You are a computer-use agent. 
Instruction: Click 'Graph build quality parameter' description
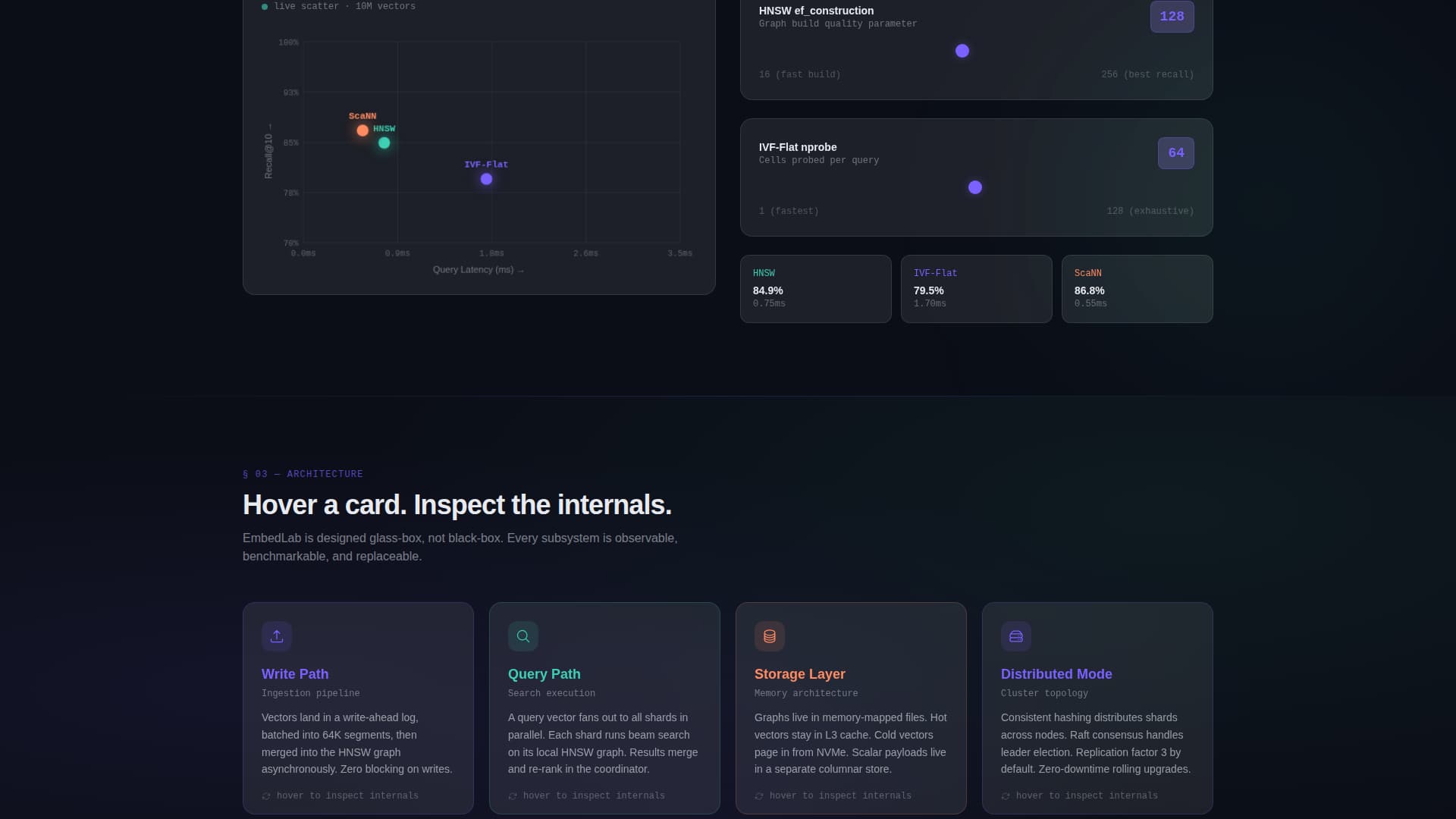coord(838,24)
